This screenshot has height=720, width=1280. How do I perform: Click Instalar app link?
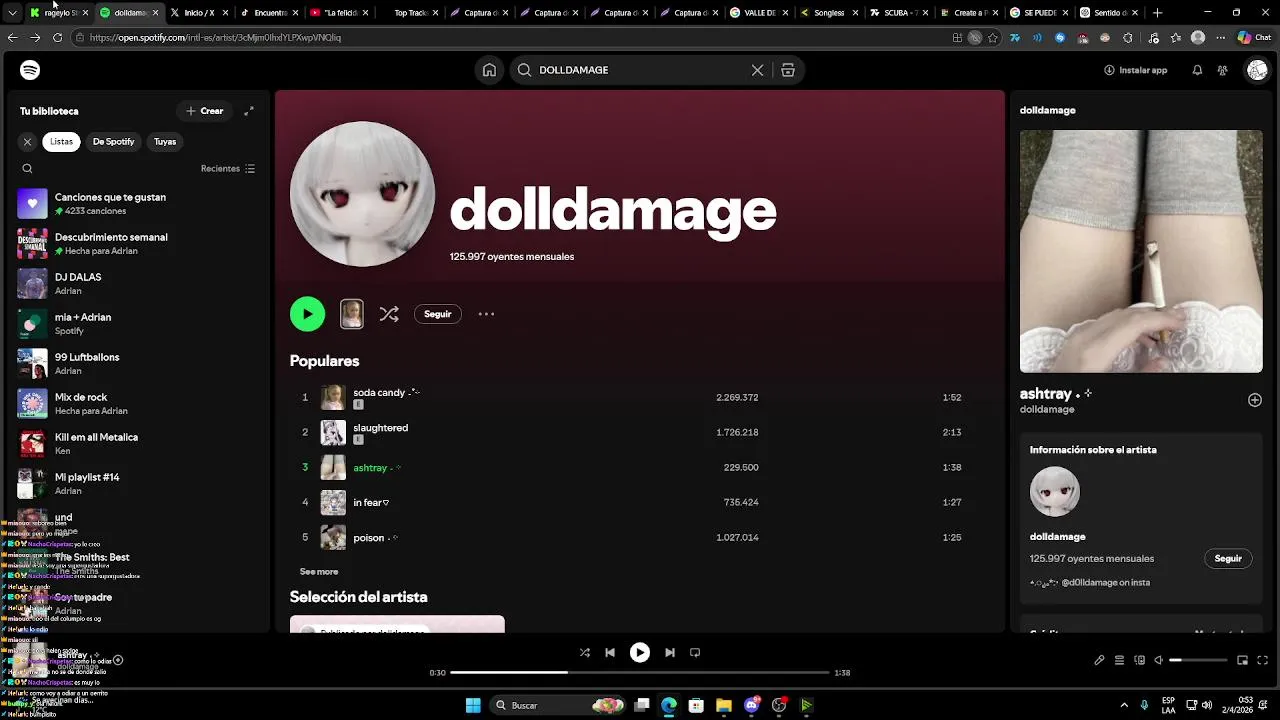pos(1135,70)
